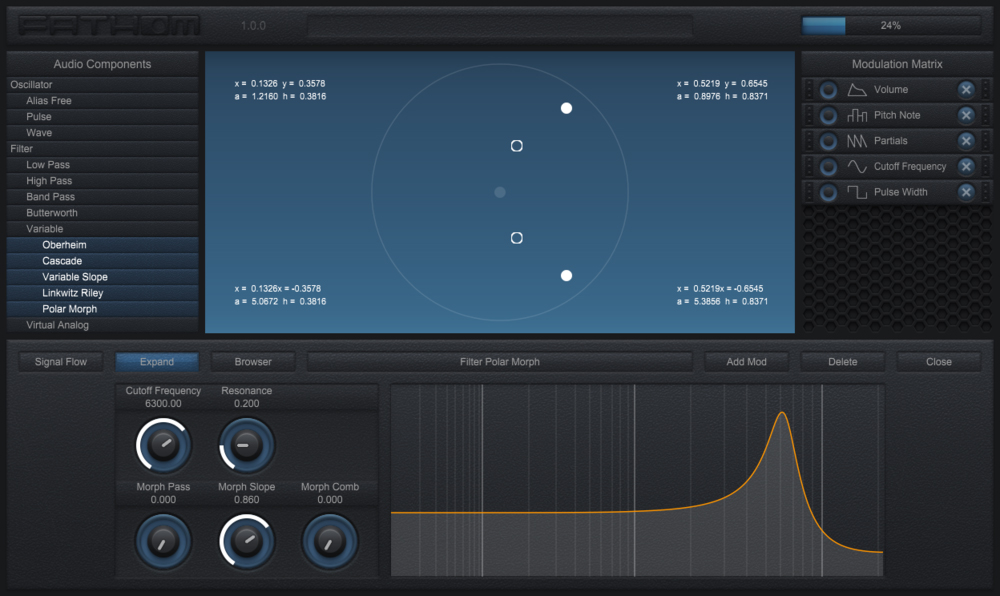Click the Audio Components panel header
The height and width of the screenshot is (596, 1000).
pos(103,64)
